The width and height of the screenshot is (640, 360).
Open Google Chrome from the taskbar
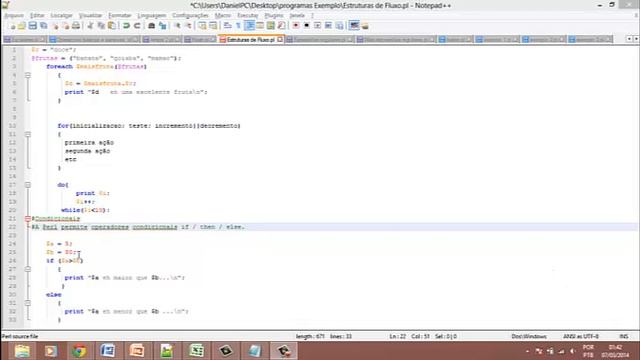pos(80,351)
